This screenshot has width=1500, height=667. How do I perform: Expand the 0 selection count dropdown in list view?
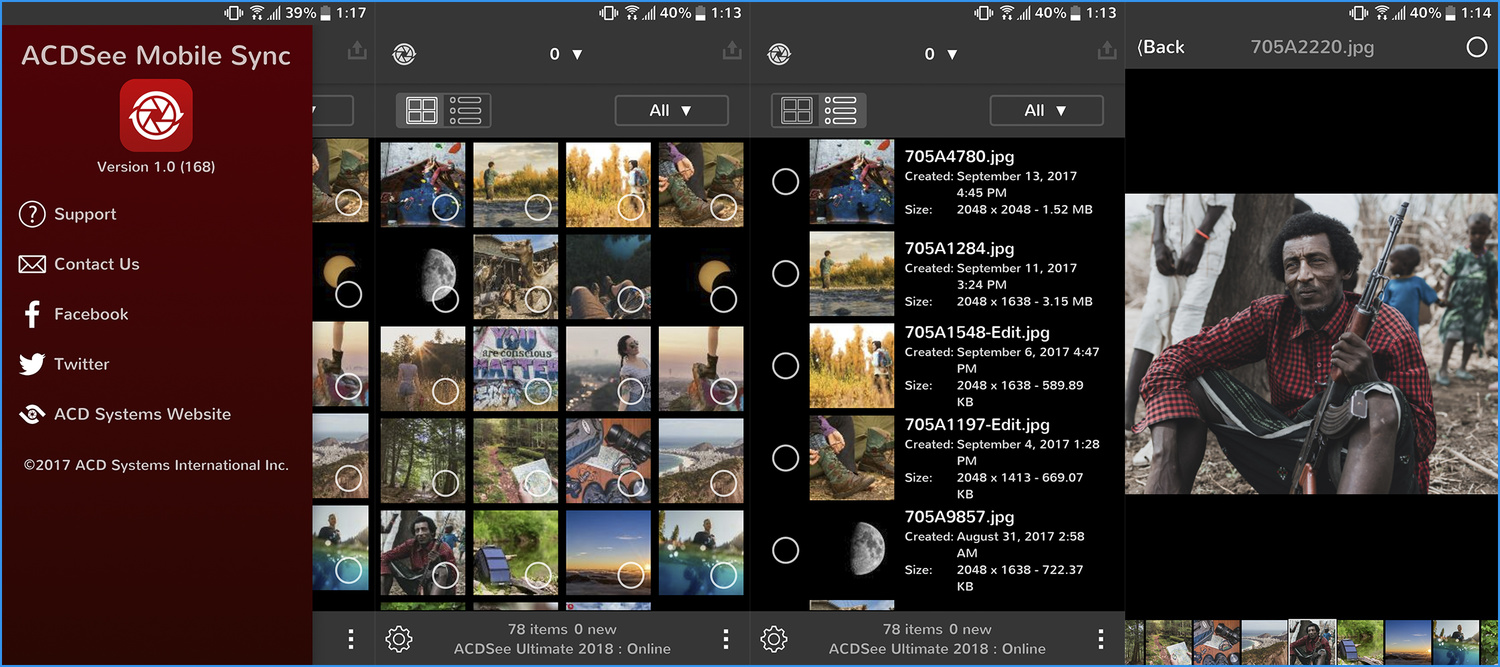(x=940, y=54)
